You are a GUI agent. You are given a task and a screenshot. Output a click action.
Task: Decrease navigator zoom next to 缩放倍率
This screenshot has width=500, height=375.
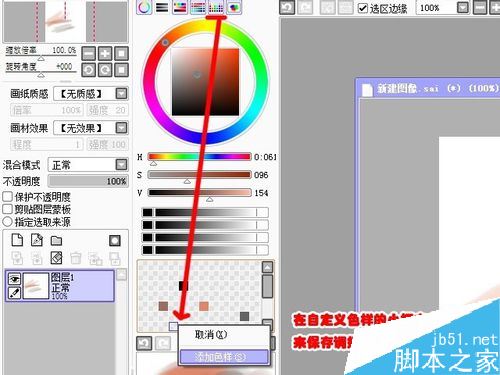(89, 53)
